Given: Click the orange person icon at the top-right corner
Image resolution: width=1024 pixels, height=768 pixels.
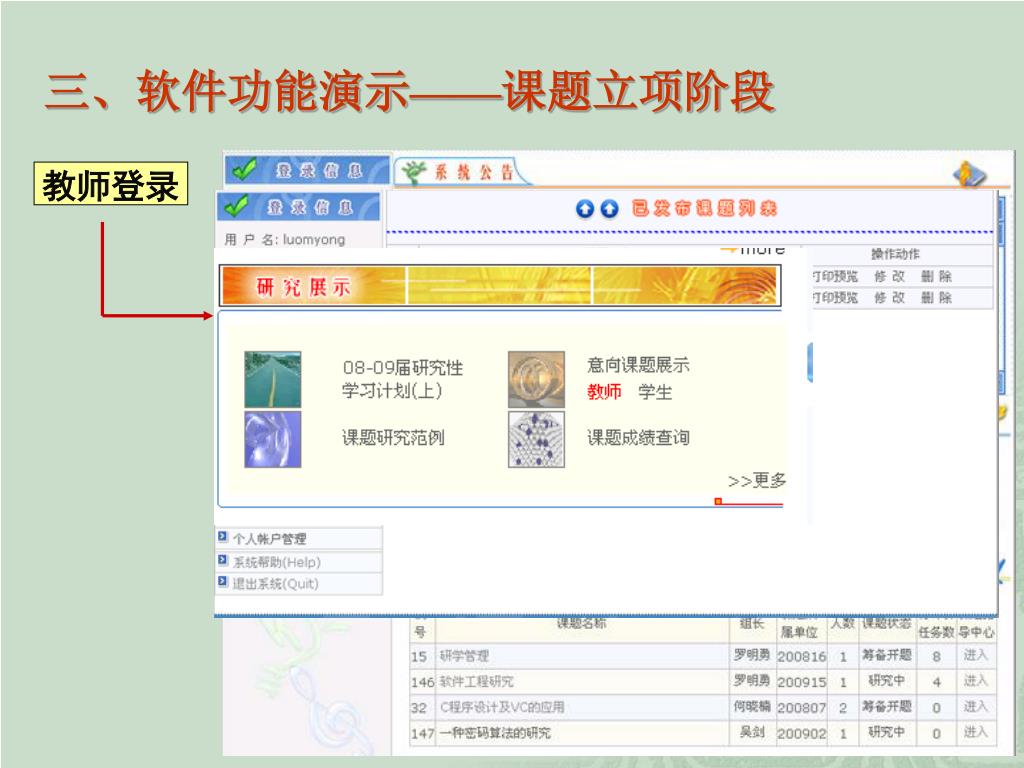Looking at the screenshot, I should coord(970,174).
